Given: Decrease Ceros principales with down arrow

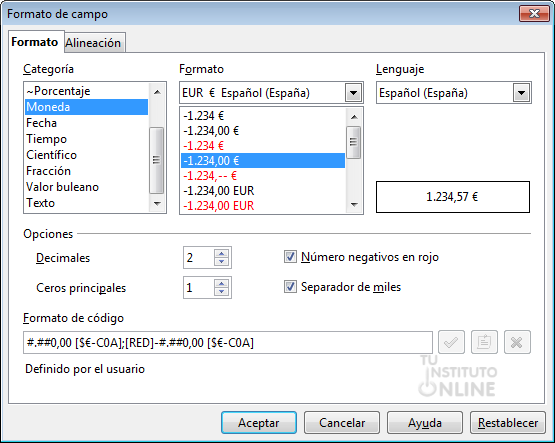Looking at the screenshot, I should 222,292.
